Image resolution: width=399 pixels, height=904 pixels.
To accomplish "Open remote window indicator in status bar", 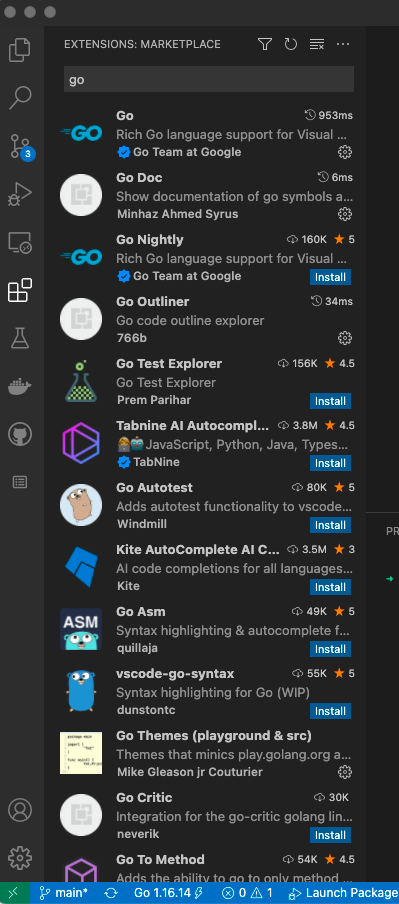I will point(13,893).
